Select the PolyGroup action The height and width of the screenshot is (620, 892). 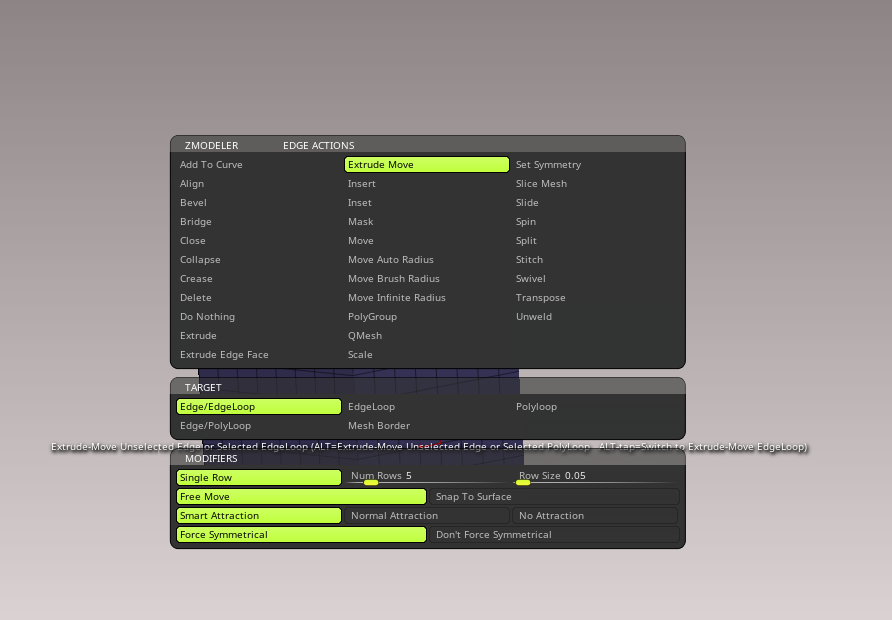[x=372, y=317]
